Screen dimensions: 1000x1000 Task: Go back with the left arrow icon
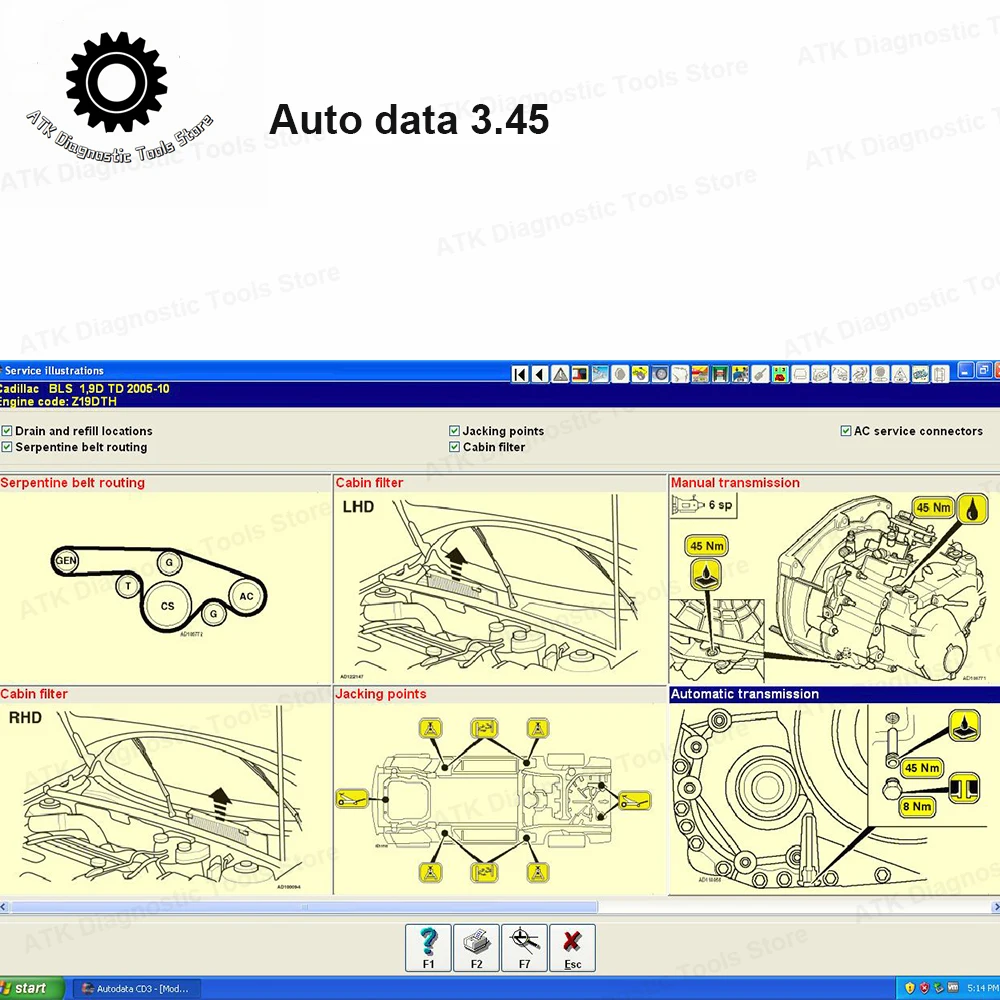(540, 374)
